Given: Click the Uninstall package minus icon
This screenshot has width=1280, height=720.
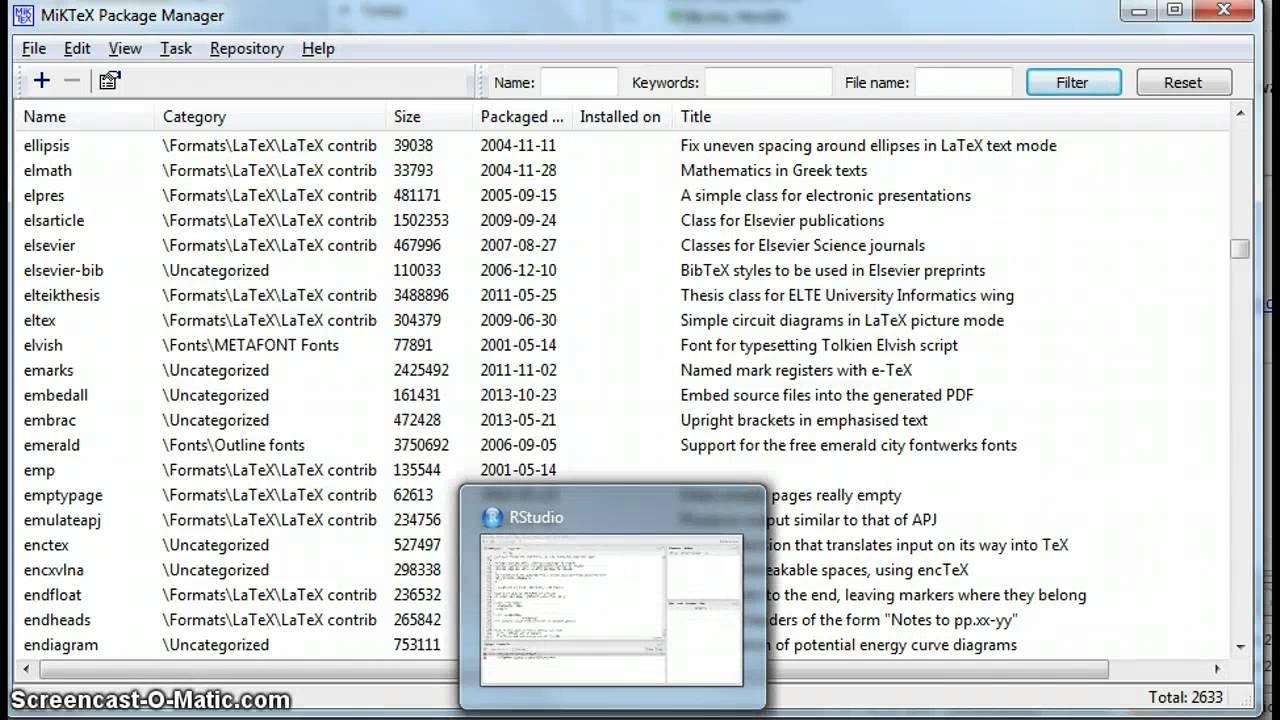Looking at the screenshot, I should pyautogui.click(x=71, y=81).
